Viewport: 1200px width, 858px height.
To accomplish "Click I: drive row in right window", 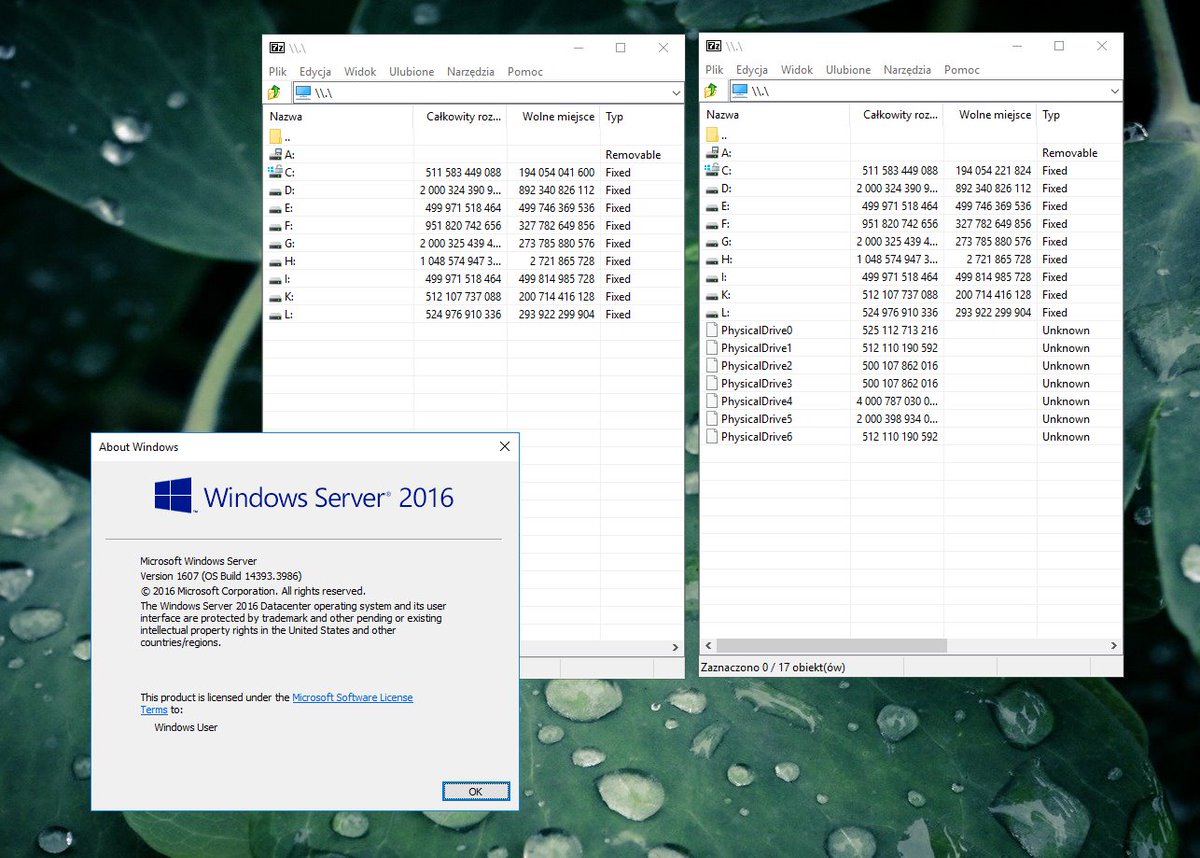I will coord(911,277).
